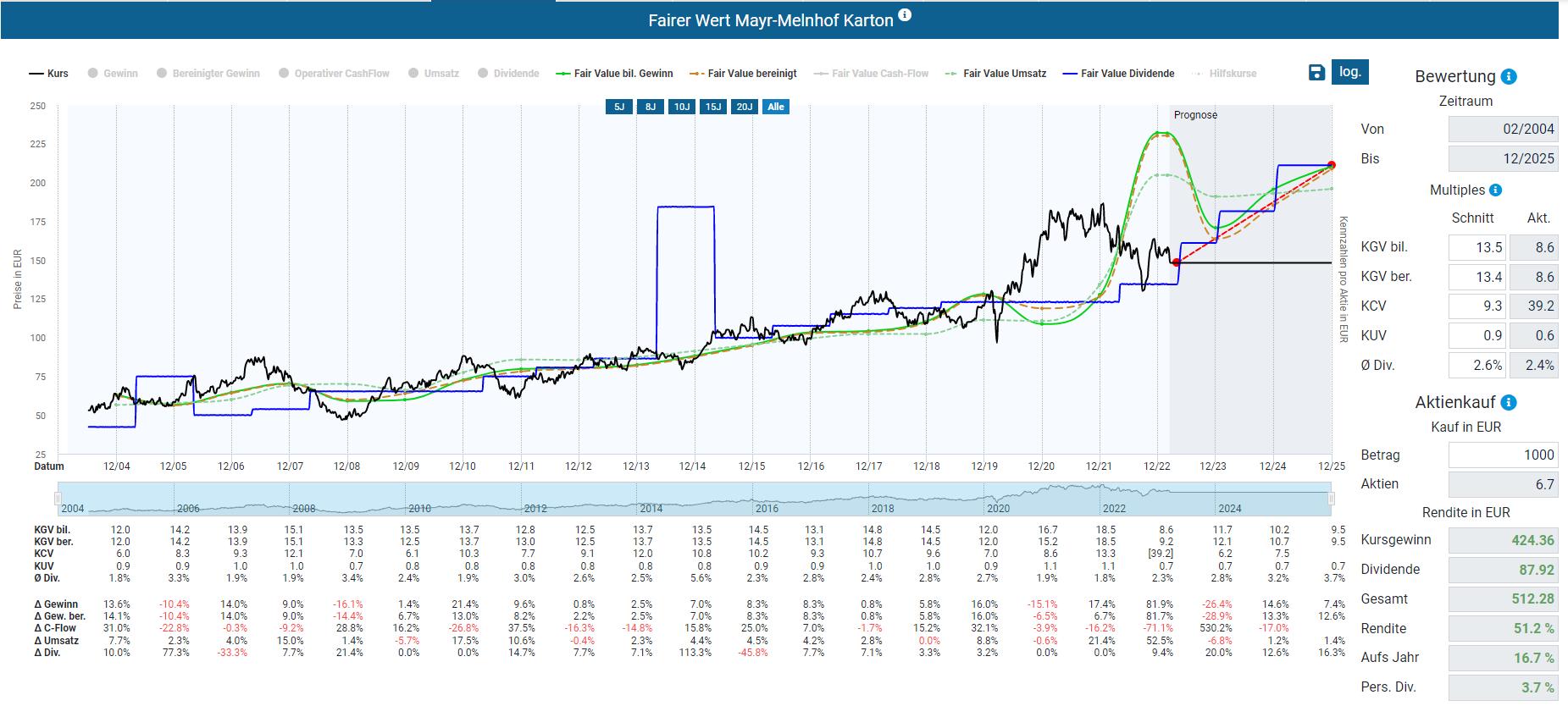Click the Von start date field
This screenshot has height=706, width=1568.
pyautogui.click(x=1502, y=129)
